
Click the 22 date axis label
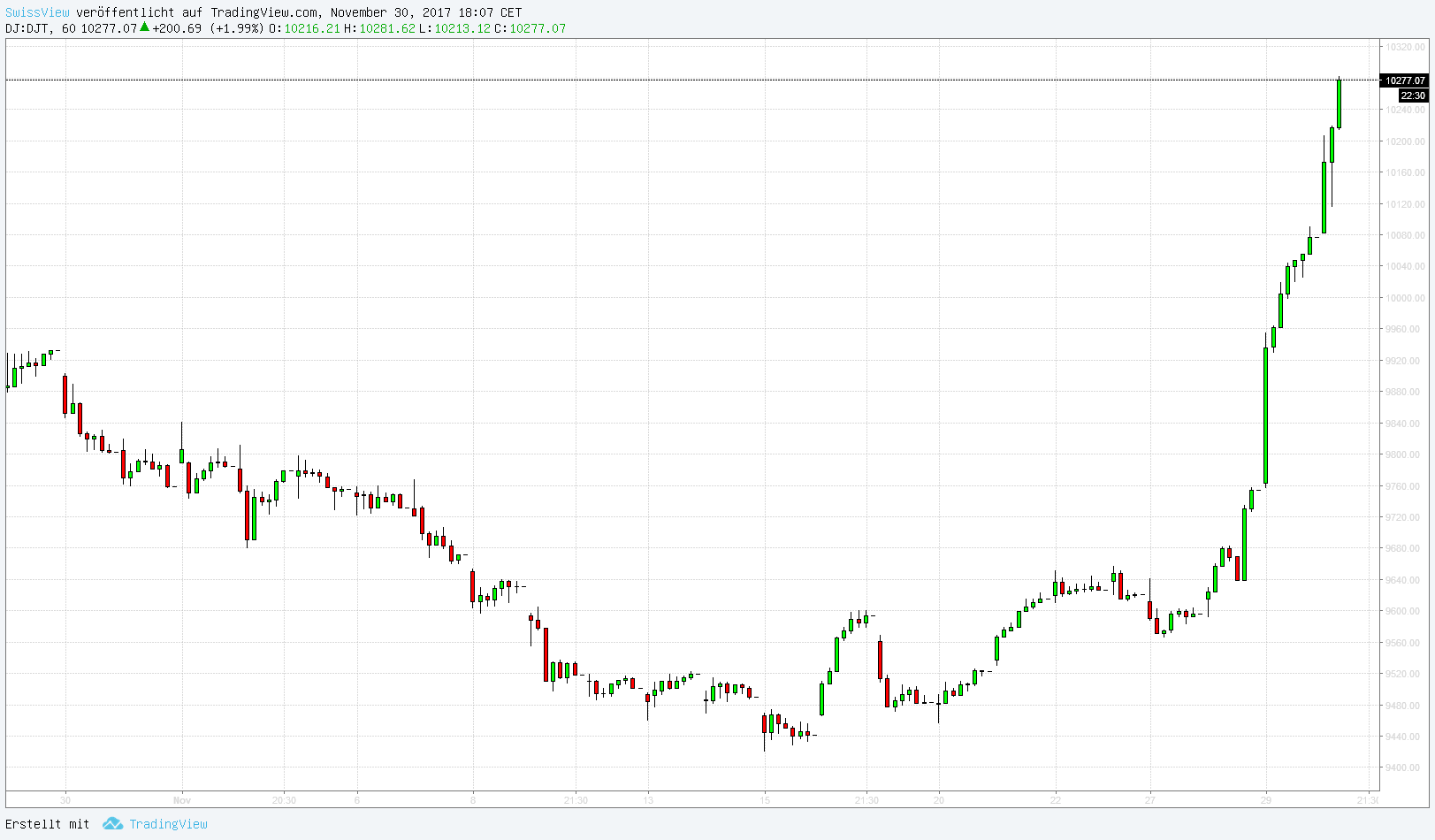tap(1056, 800)
